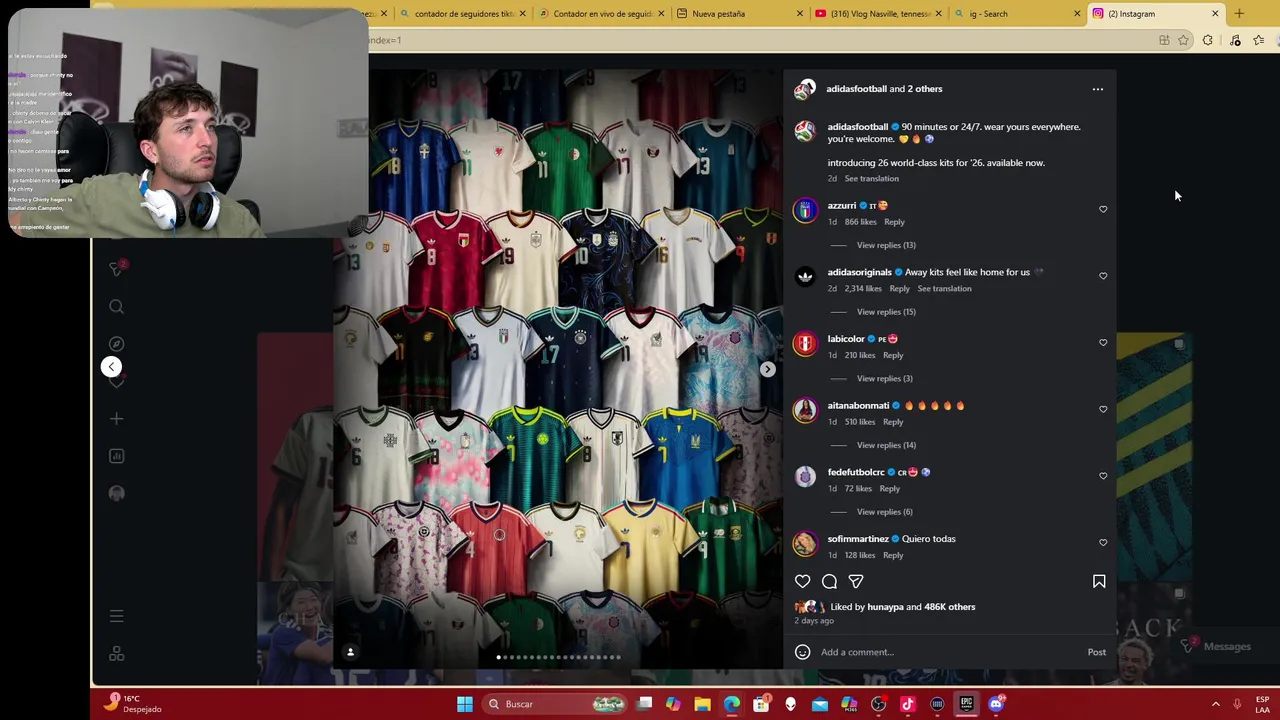Image resolution: width=1280 pixels, height=720 pixels.
Task: Expand View replies (6) under fedefutbolcrc
Action: coord(884,512)
